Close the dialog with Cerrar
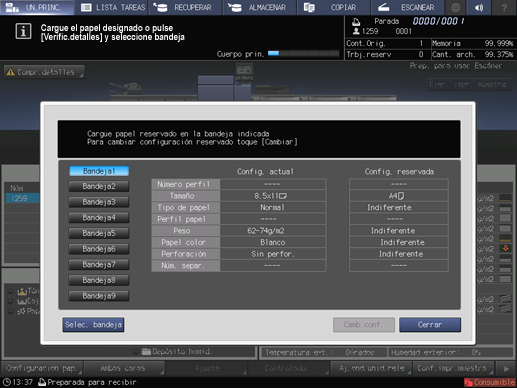Viewport: 517px width, 388px height. tap(430, 325)
